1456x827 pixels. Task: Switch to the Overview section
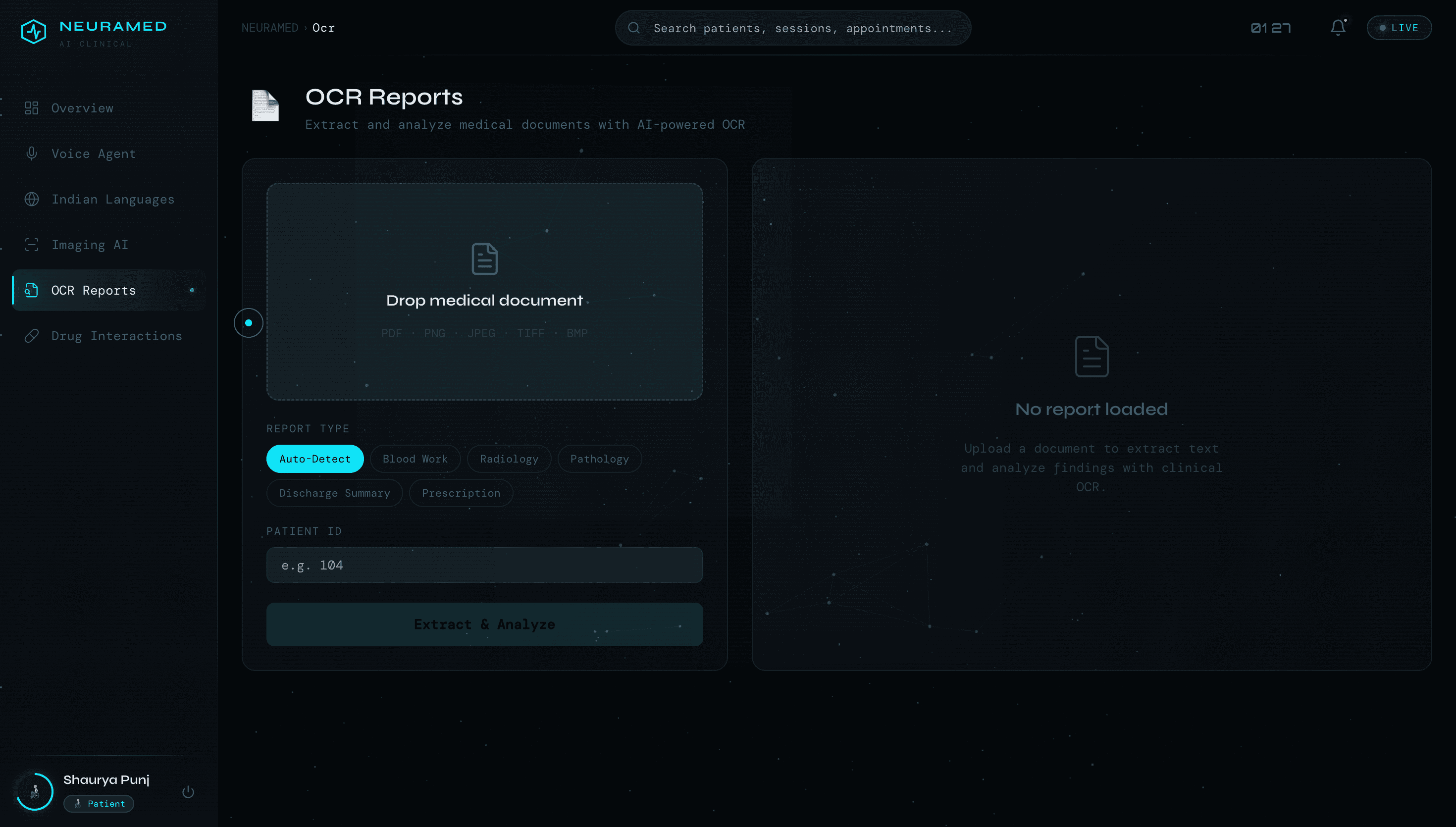pos(82,108)
